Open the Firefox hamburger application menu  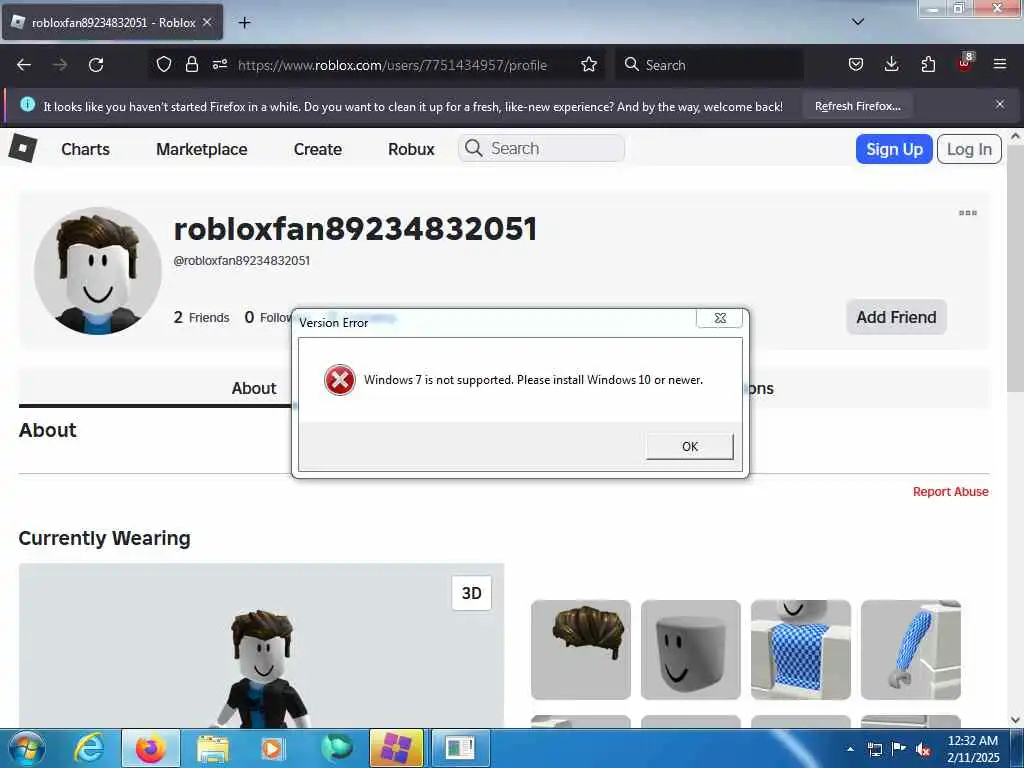(x=1000, y=64)
